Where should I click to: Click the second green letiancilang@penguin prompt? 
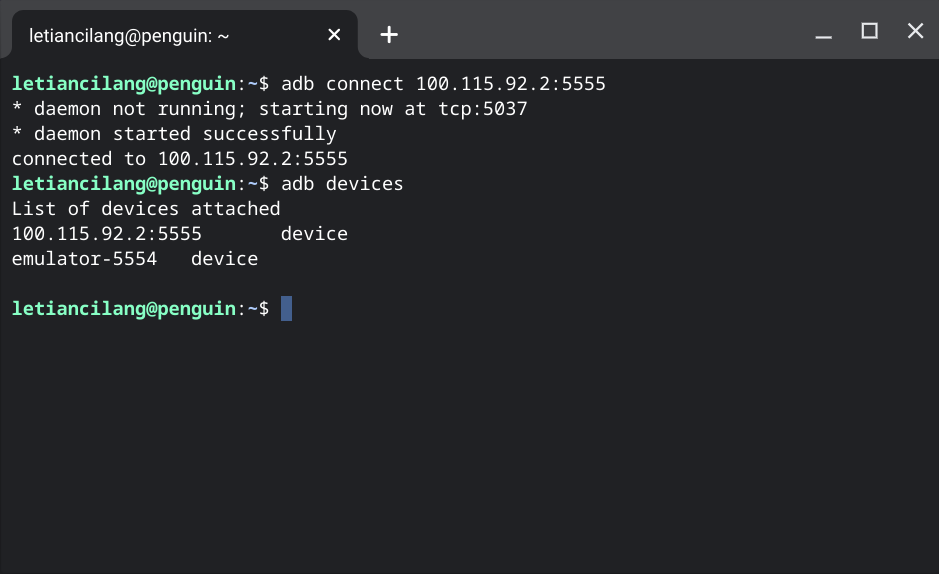pos(124,184)
